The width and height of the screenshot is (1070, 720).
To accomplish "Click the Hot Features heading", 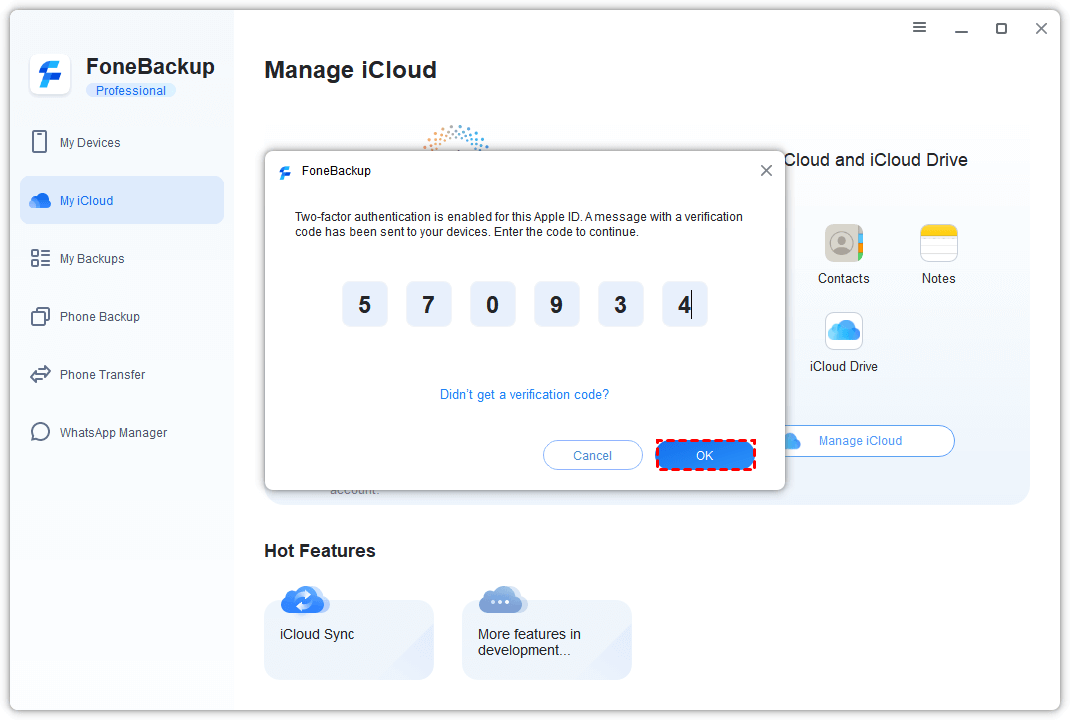I will 319,551.
